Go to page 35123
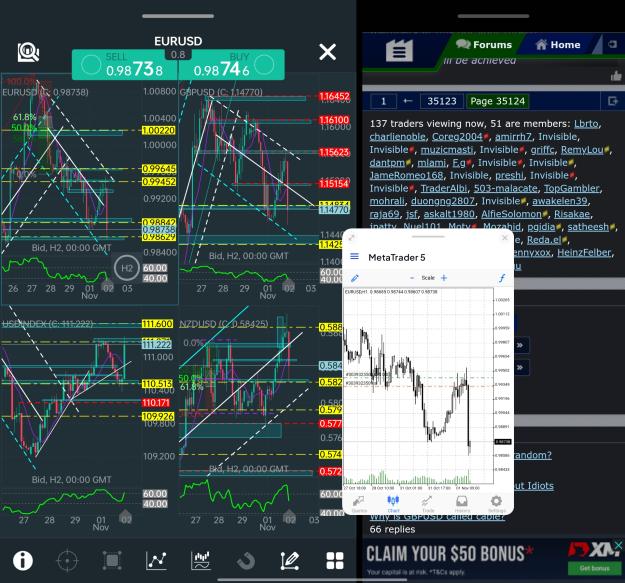The width and height of the screenshot is (625, 583). click(x=442, y=101)
